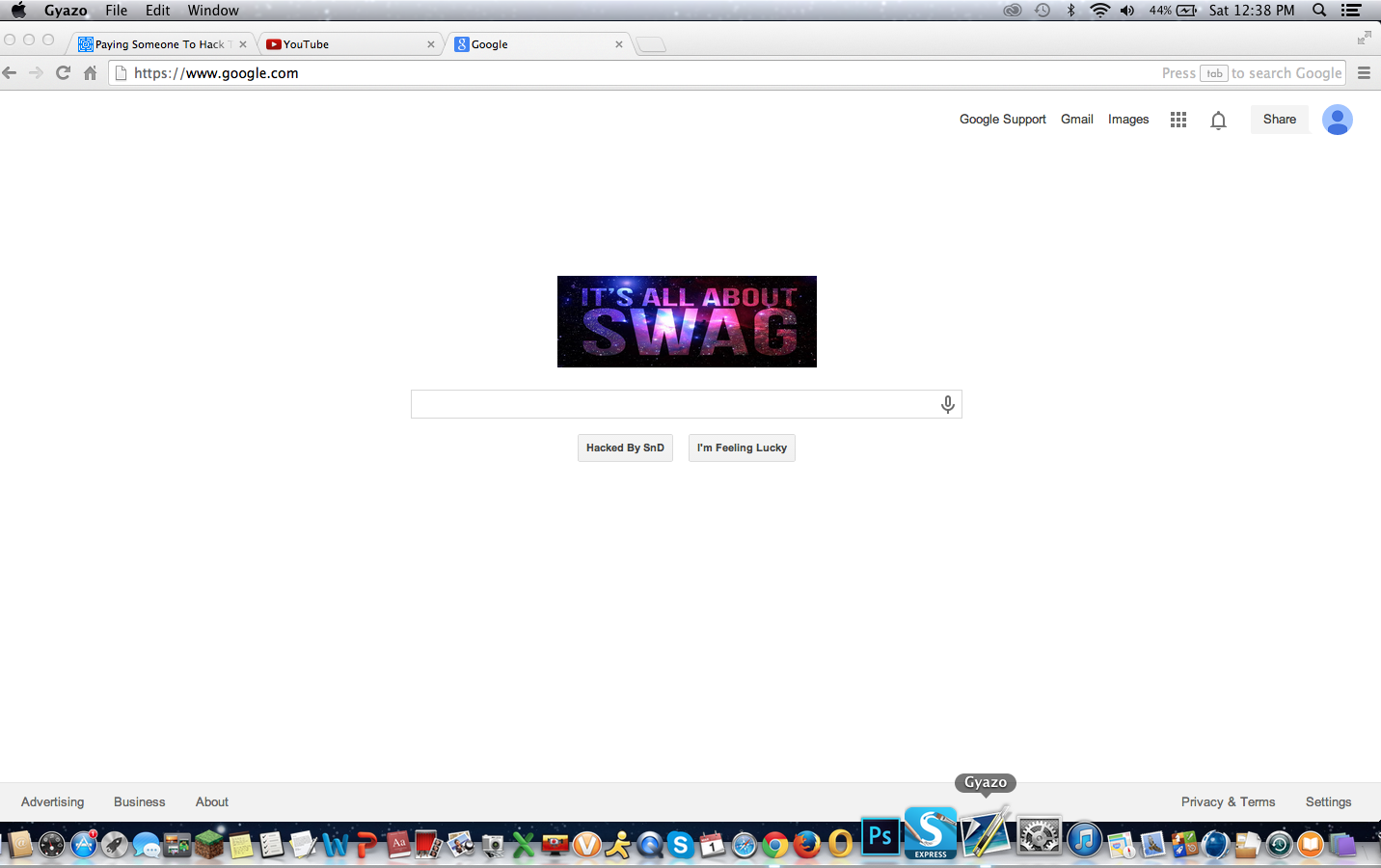The width and height of the screenshot is (1381, 868).
Task: Open the Google apps grid
Action: [1178, 120]
